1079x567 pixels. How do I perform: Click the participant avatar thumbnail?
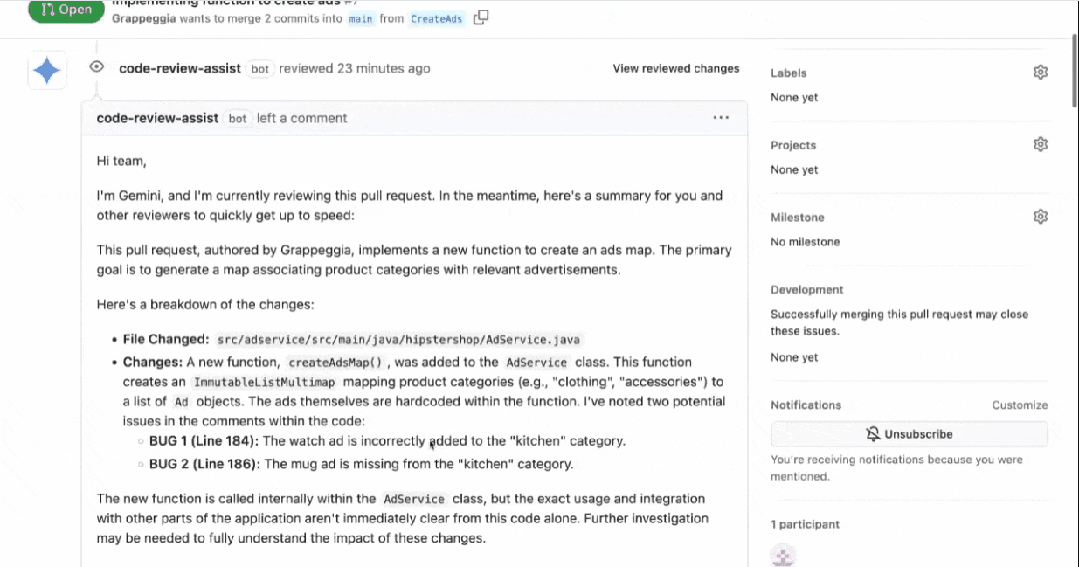point(783,555)
